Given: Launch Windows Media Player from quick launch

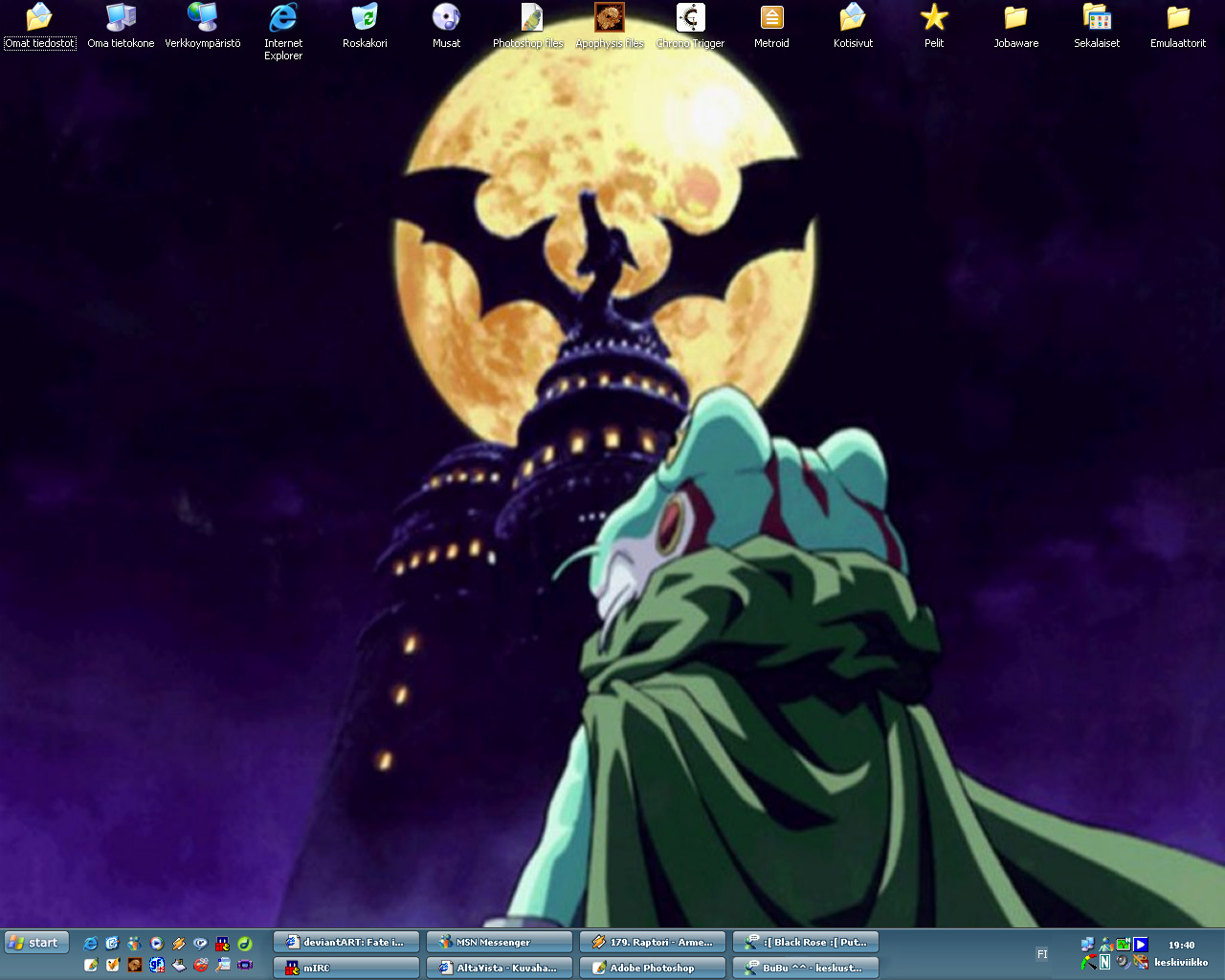Looking at the screenshot, I should 157,944.
